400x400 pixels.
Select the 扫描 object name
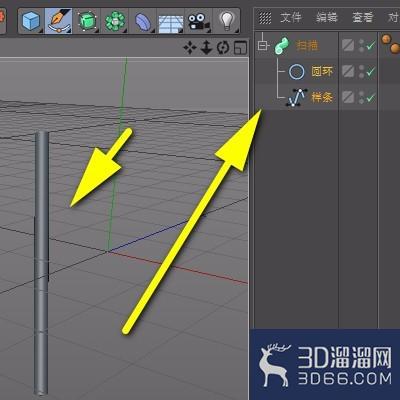pos(307,45)
